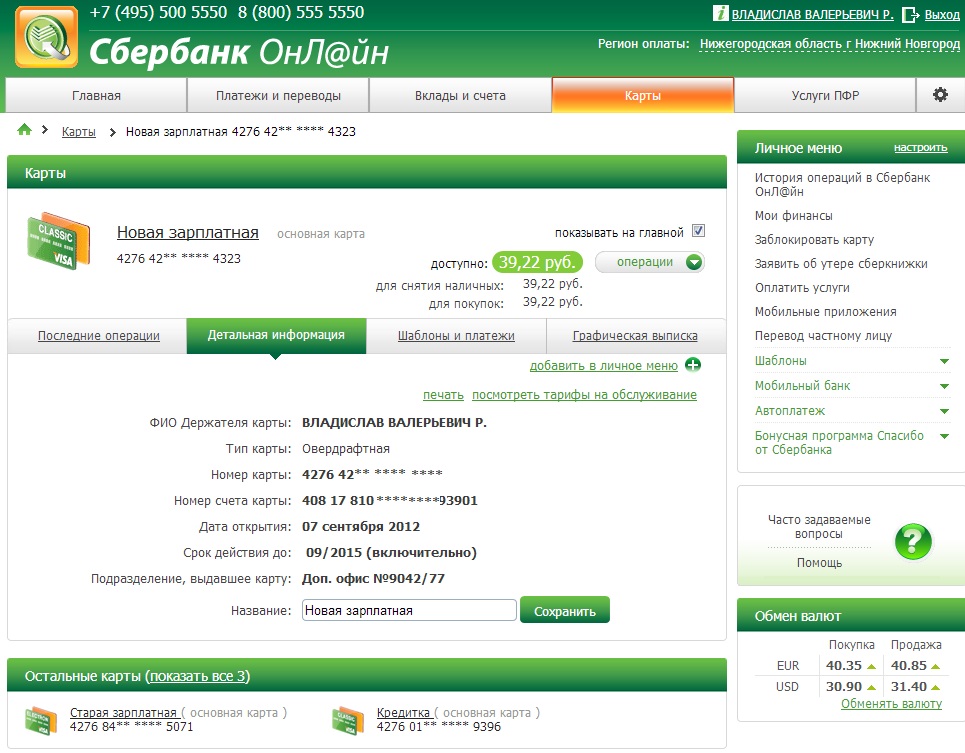Open the Графическая выписка tab
This screenshot has height=753, width=965.
[x=635, y=336]
